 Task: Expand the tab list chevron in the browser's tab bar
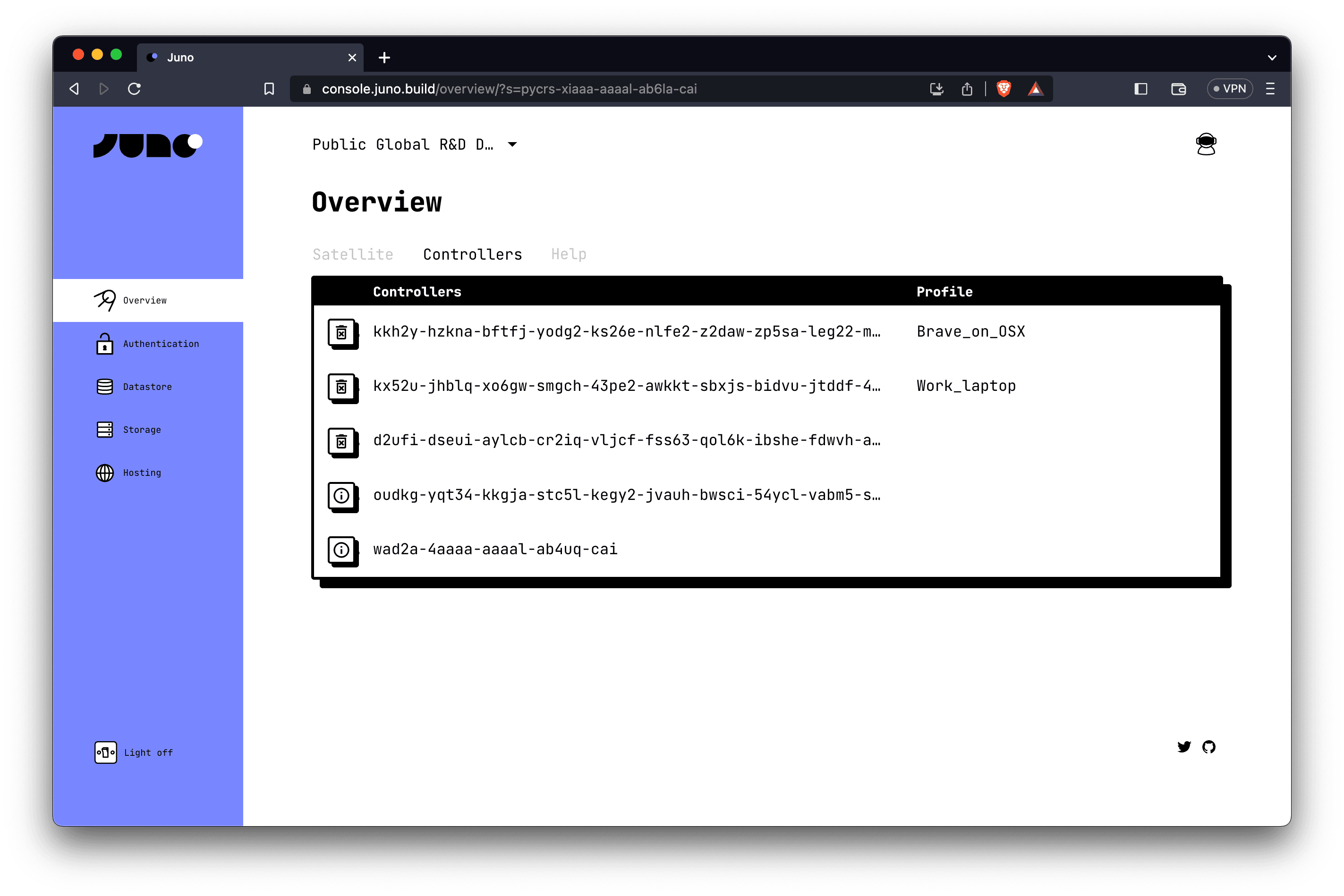[x=1272, y=58]
